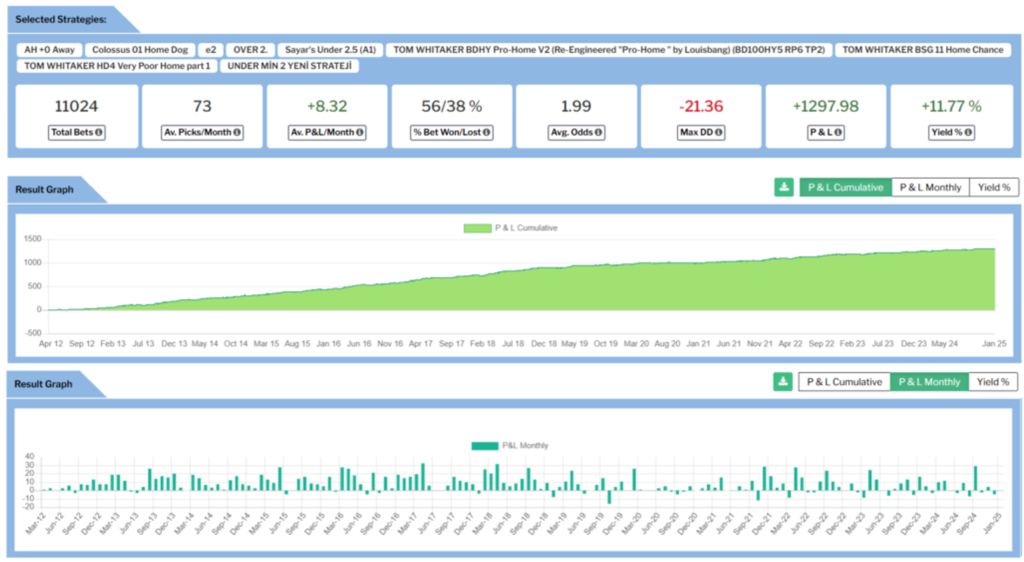Toggle the P & L Cumulative legend swatch

coord(477,228)
